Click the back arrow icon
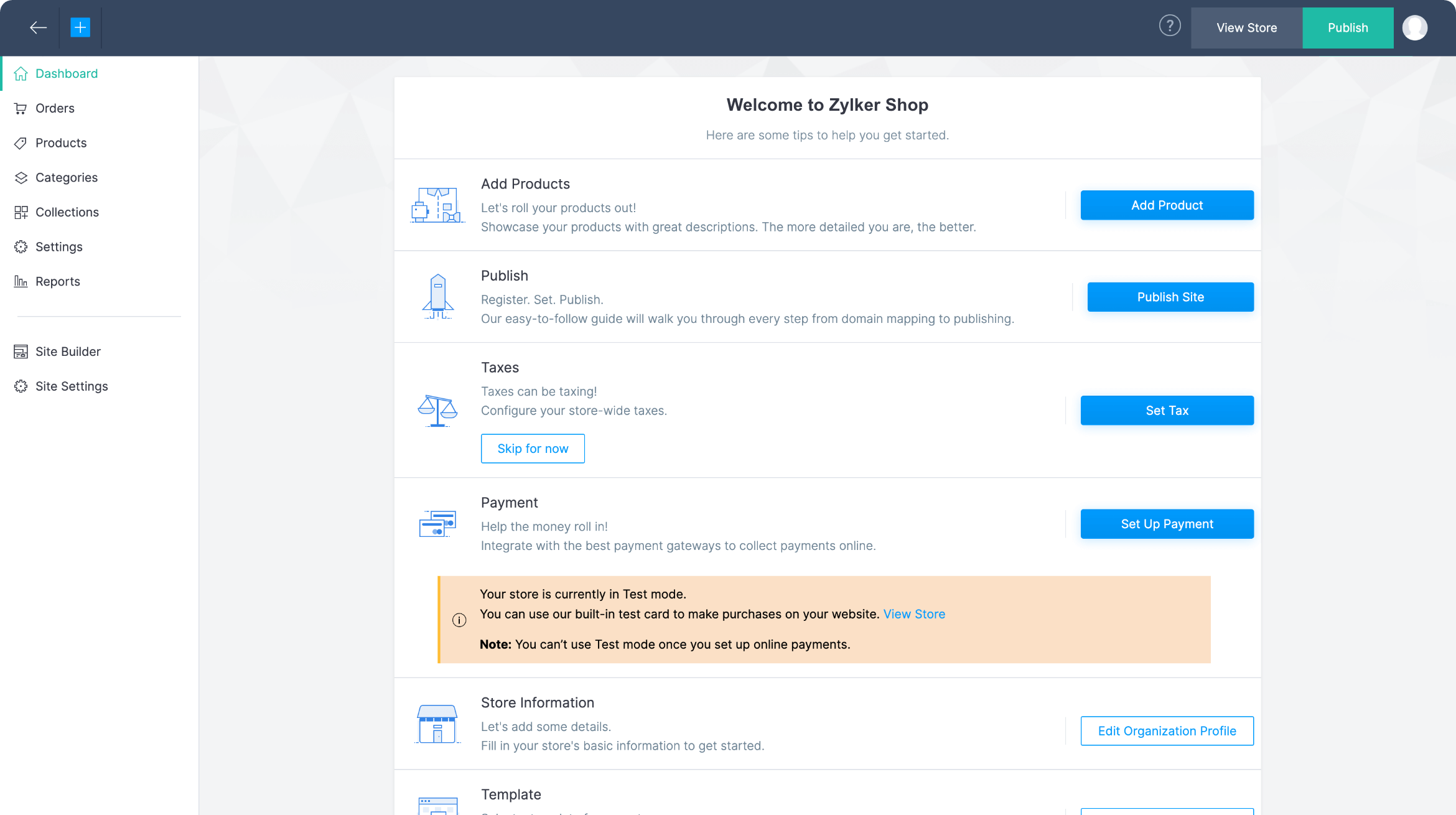 (38, 27)
